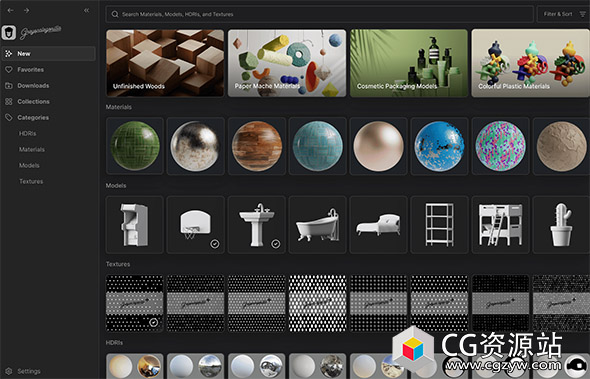
Task: Select the teal tile material sphere
Action: coord(318,146)
